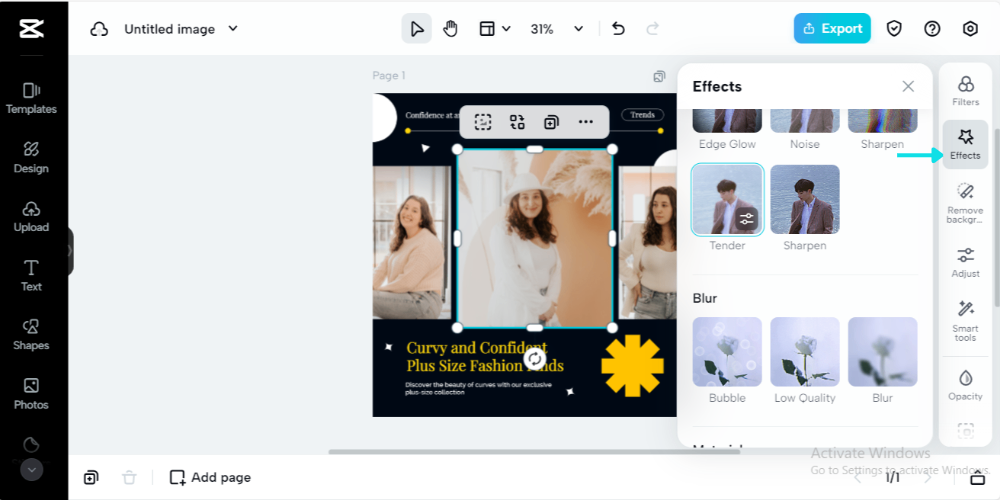Image resolution: width=1000 pixels, height=500 pixels.
Task: Select the yellow asterisk shape on canvas
Action: (x=633, y=365)
